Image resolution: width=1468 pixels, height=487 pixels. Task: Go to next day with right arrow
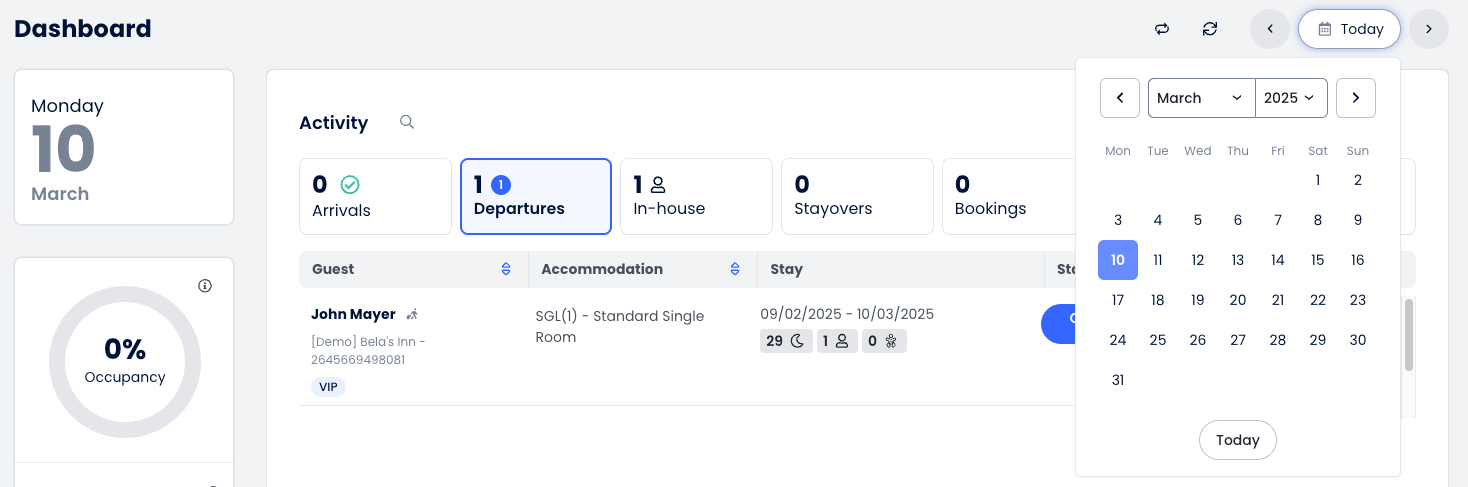click(x=1429, y=29)
